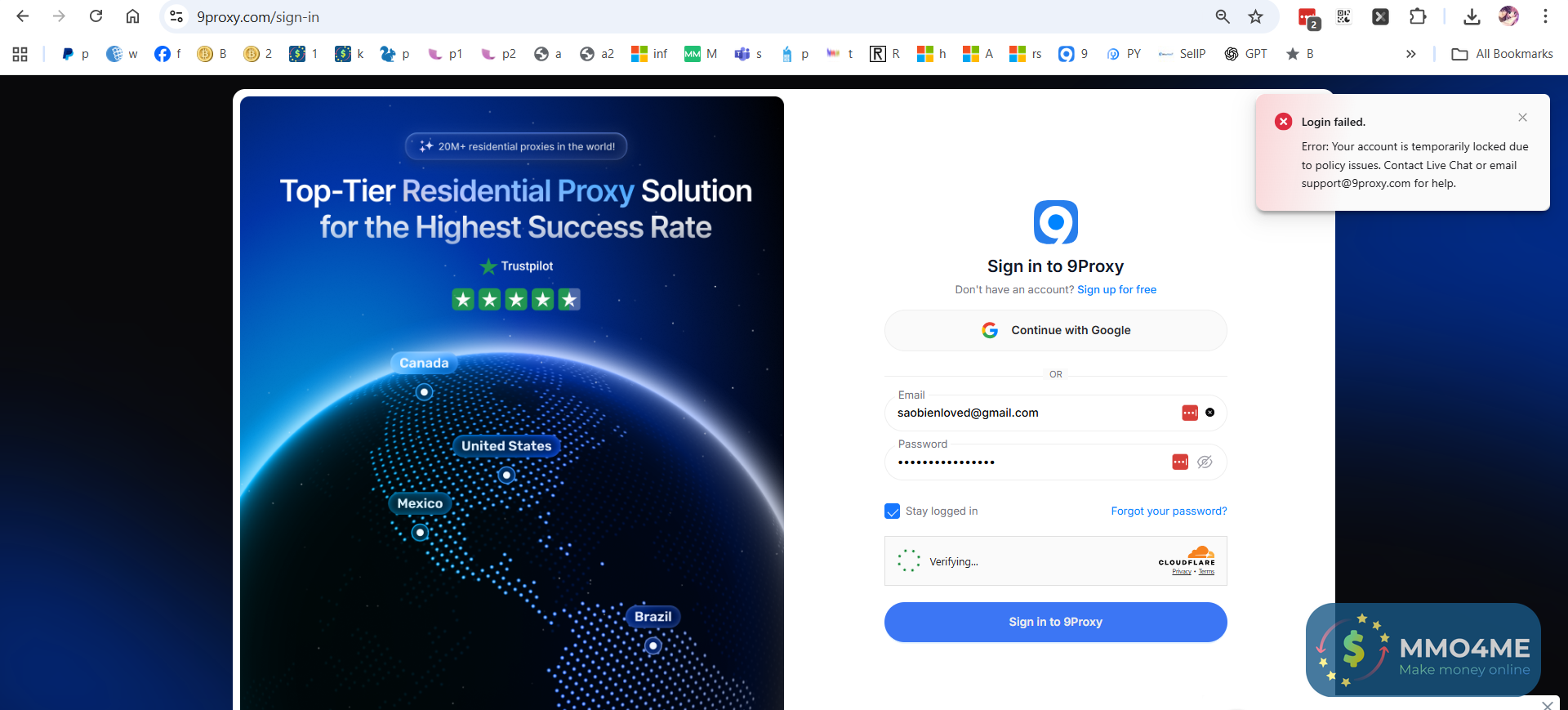Image resolution: width=1568 pixels, height=710 pixels.
Task: Open the 'p2' bookmark
Action: [498, 54]
